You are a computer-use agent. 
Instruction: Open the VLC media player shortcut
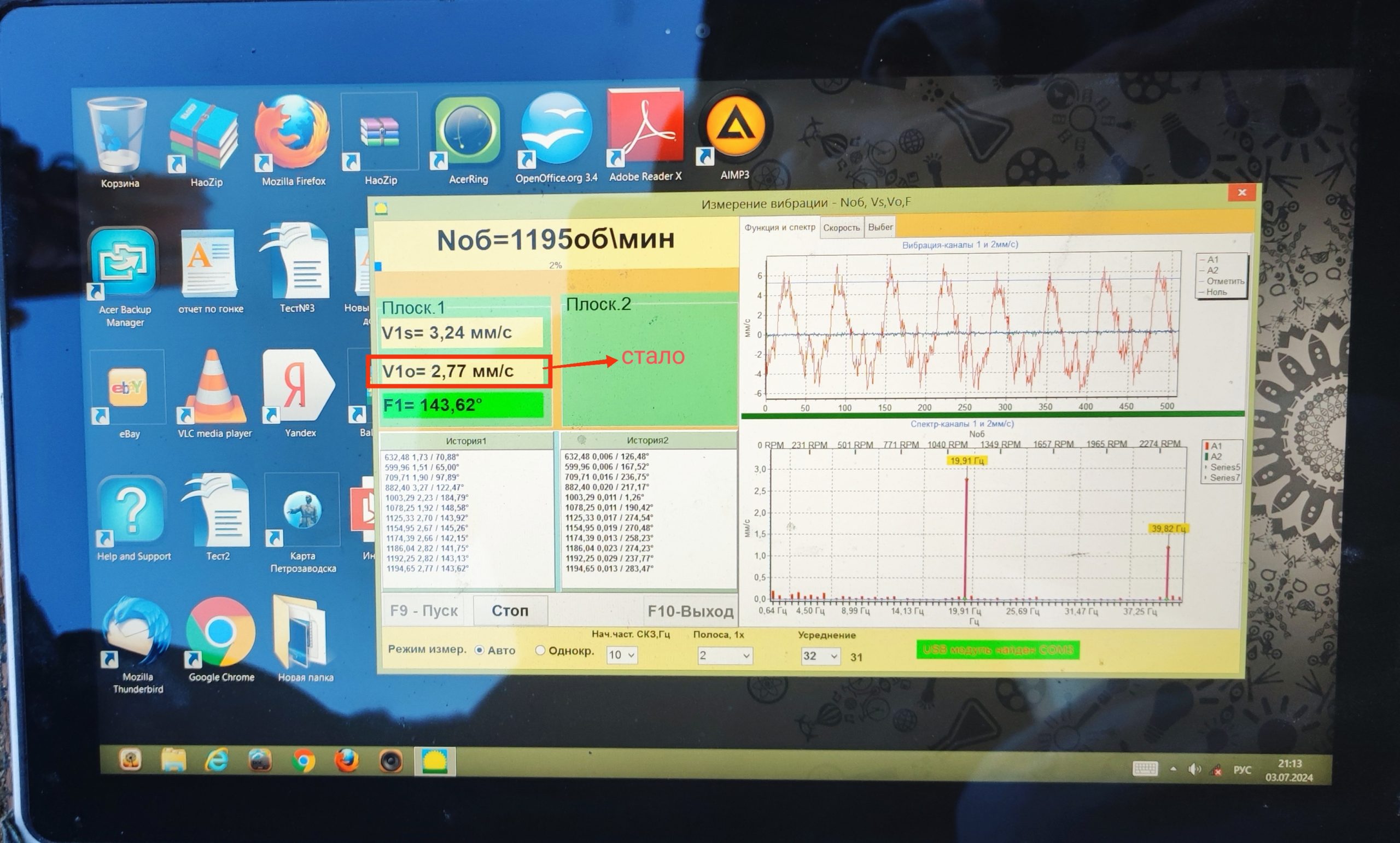(x=214, y=393)
